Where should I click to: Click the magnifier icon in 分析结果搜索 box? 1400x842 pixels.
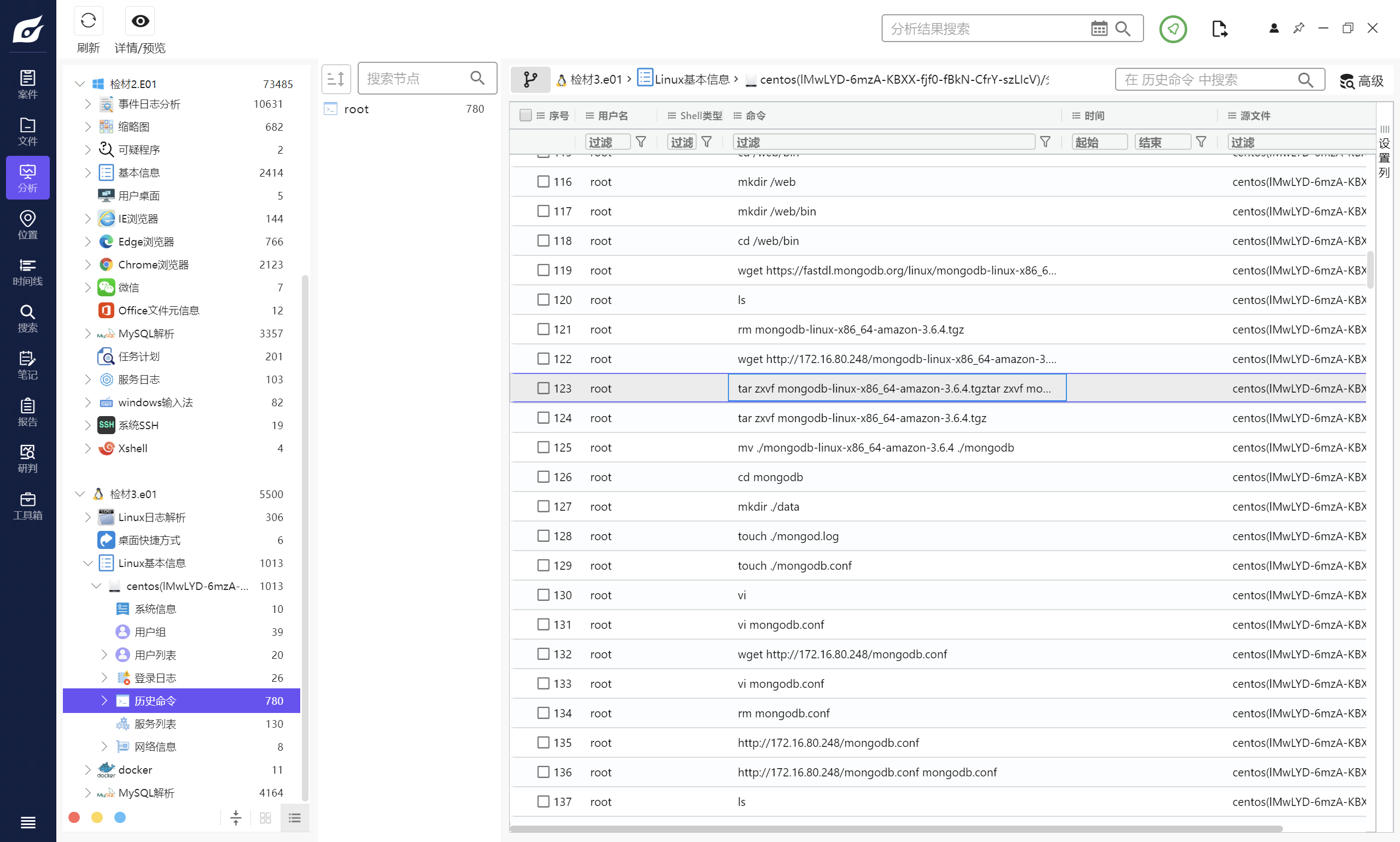click(x=1123, y=28)
